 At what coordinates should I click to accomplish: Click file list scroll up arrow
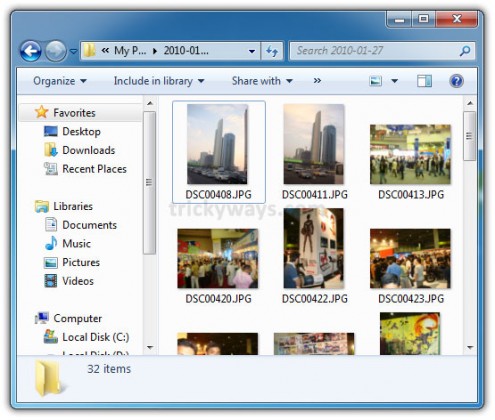point(470,103)
